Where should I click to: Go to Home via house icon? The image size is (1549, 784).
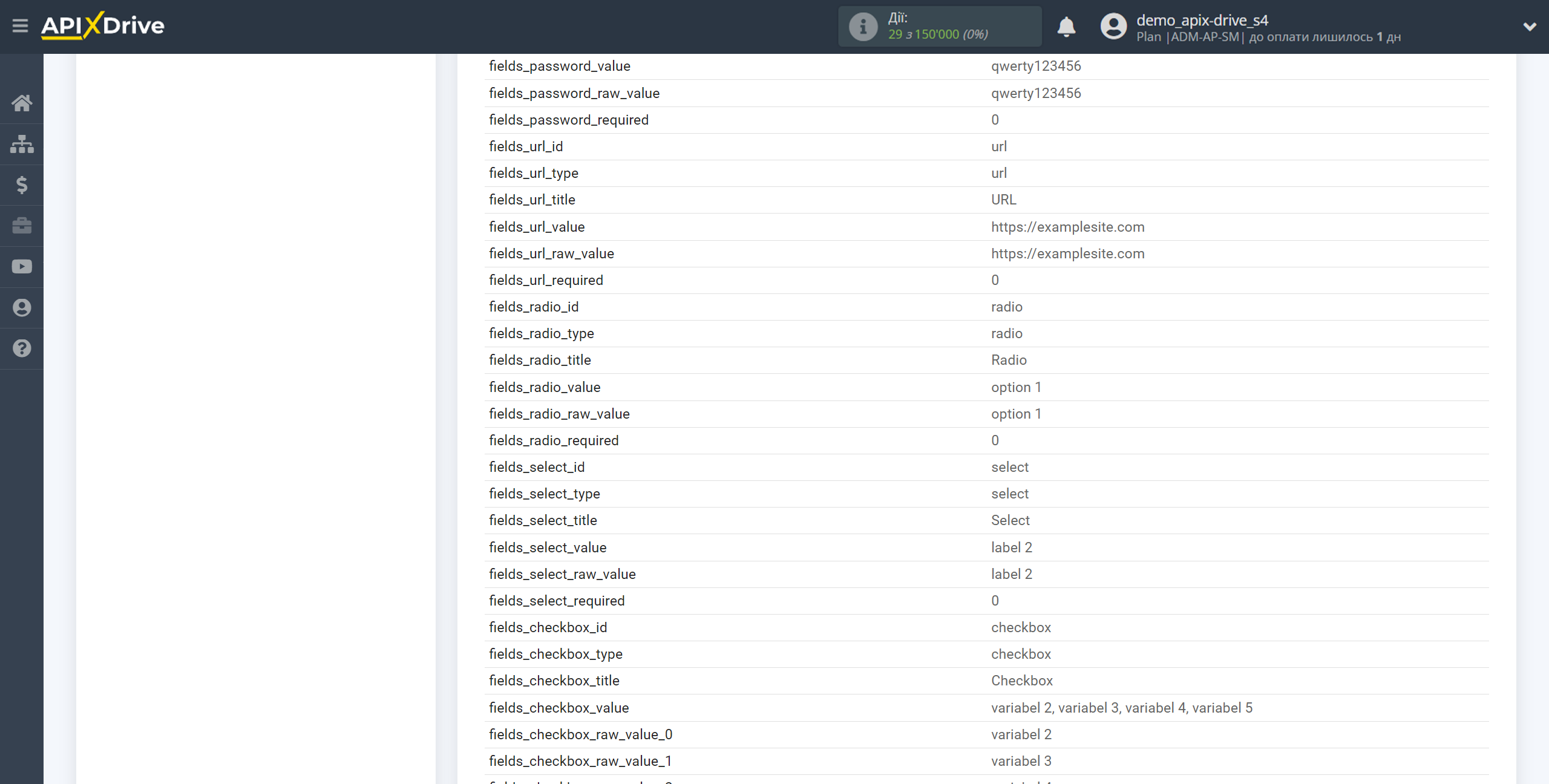(22, 103)
